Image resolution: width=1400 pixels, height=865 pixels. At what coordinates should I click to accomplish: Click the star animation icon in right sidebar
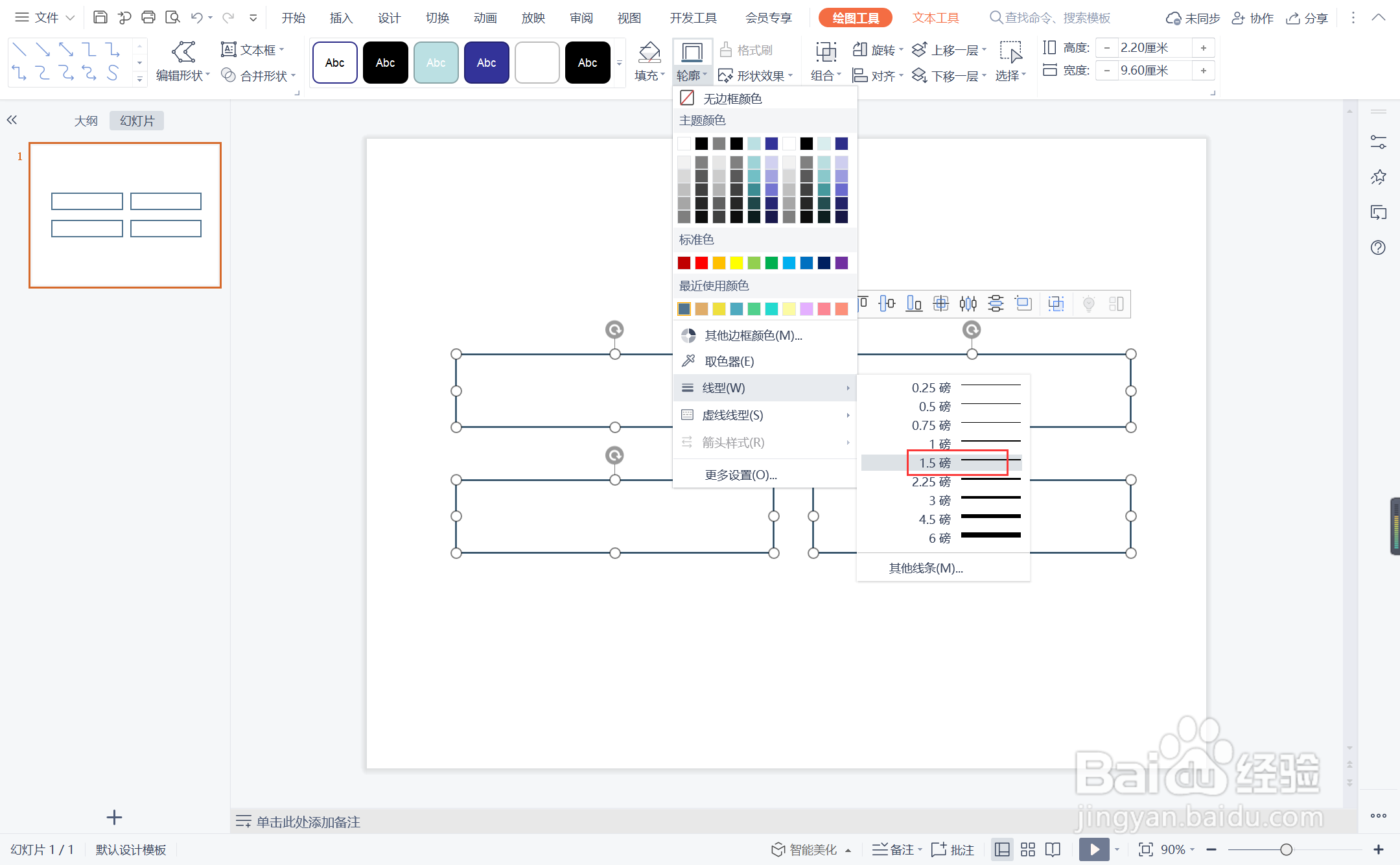(1379, 177)
